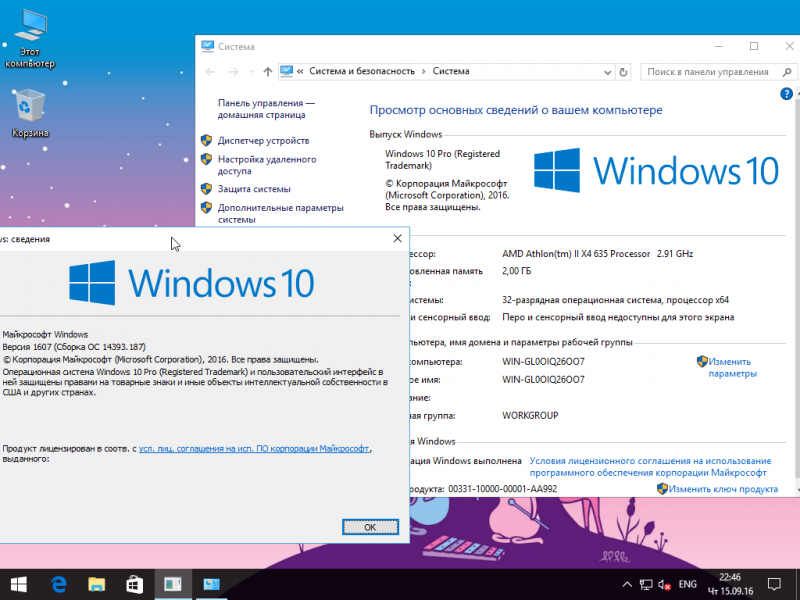Open license agreement link in About dialog
Viewport: 800px width, 600px height.
click(x=254, y=448)
